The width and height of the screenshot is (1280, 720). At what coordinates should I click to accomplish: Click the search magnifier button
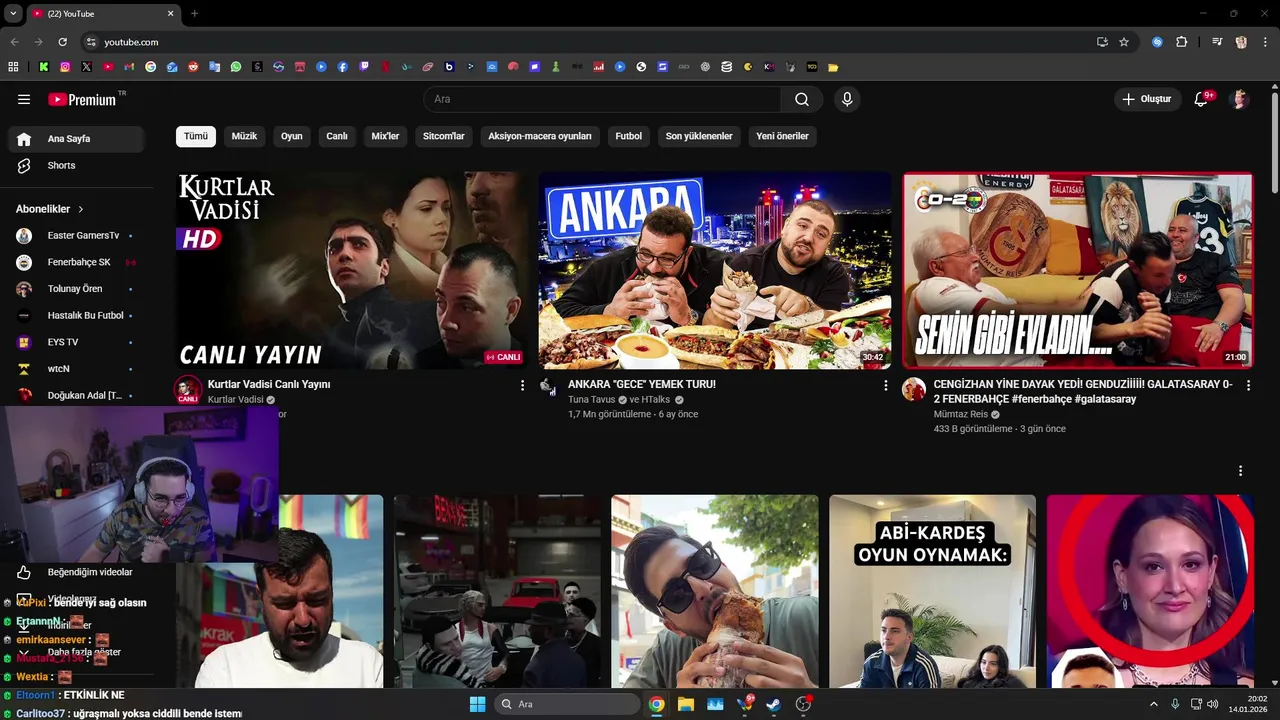click(x=802, y=99)
